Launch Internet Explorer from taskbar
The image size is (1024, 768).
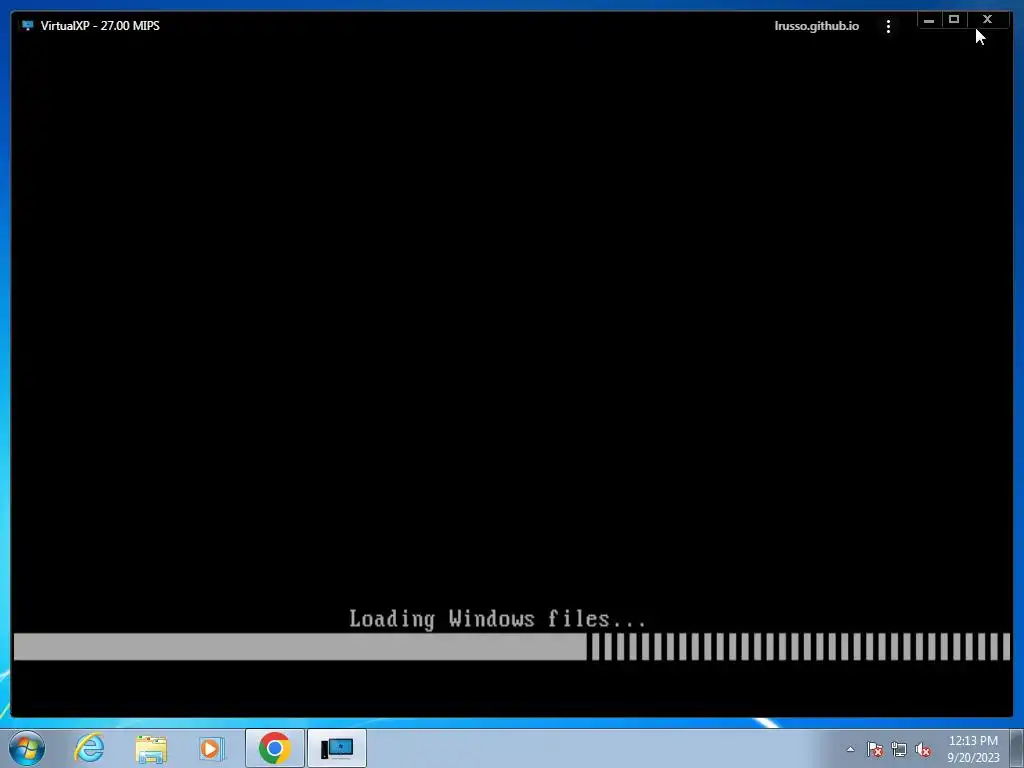[x=89, y=748]
